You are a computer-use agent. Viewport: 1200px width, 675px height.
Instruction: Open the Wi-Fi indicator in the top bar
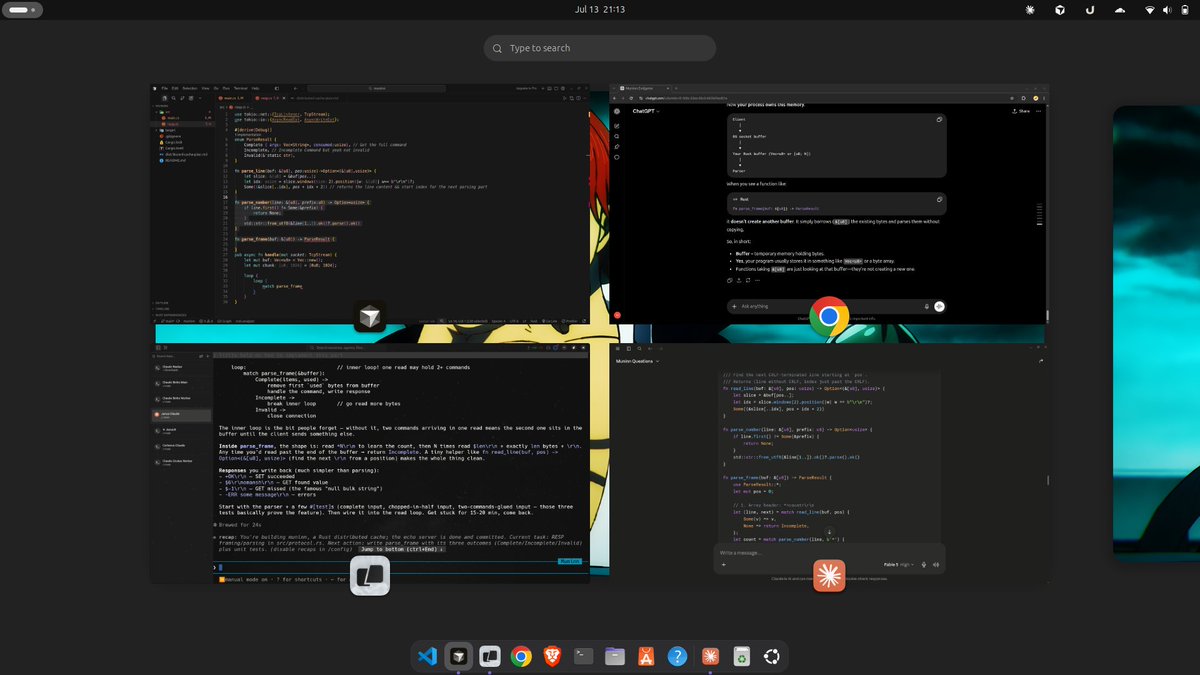(1150, 9)
